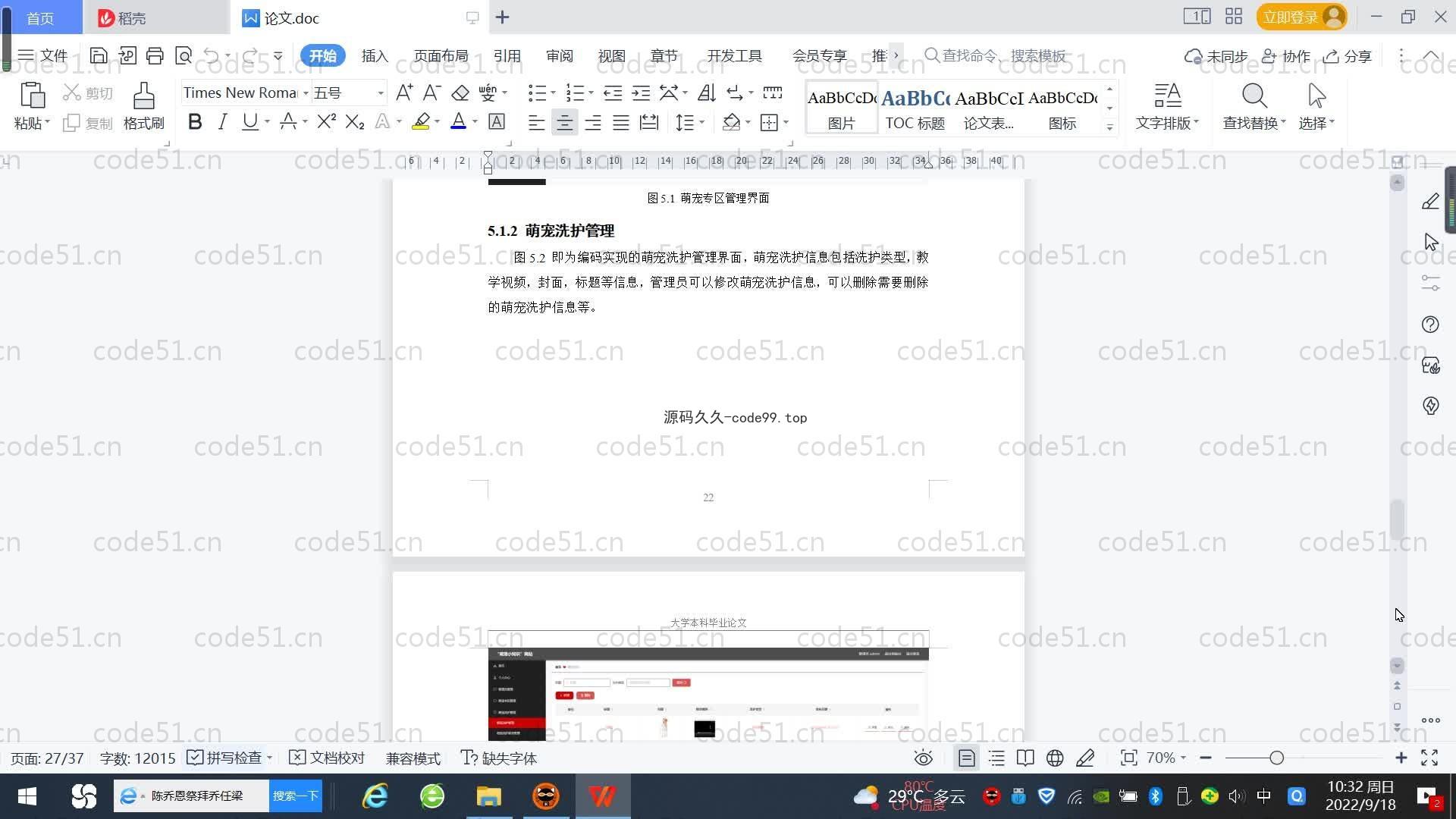
Task: Switch to the 引用 tab
Action: [507, 55]
